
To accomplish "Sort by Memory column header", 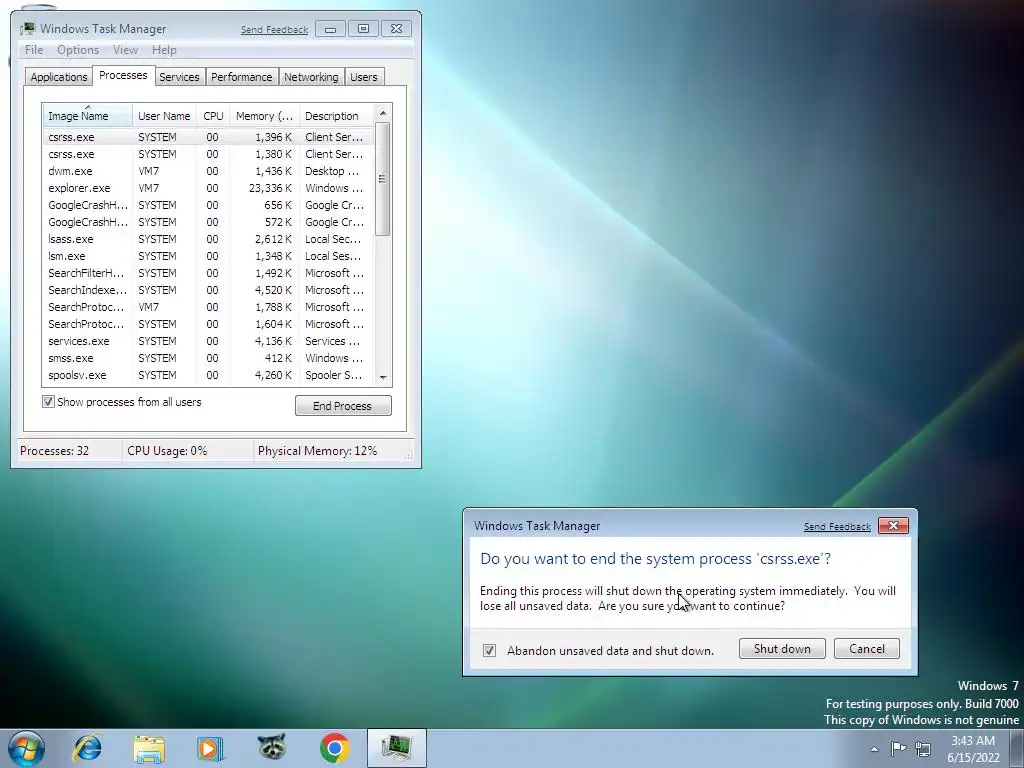I will coord(264,116).
